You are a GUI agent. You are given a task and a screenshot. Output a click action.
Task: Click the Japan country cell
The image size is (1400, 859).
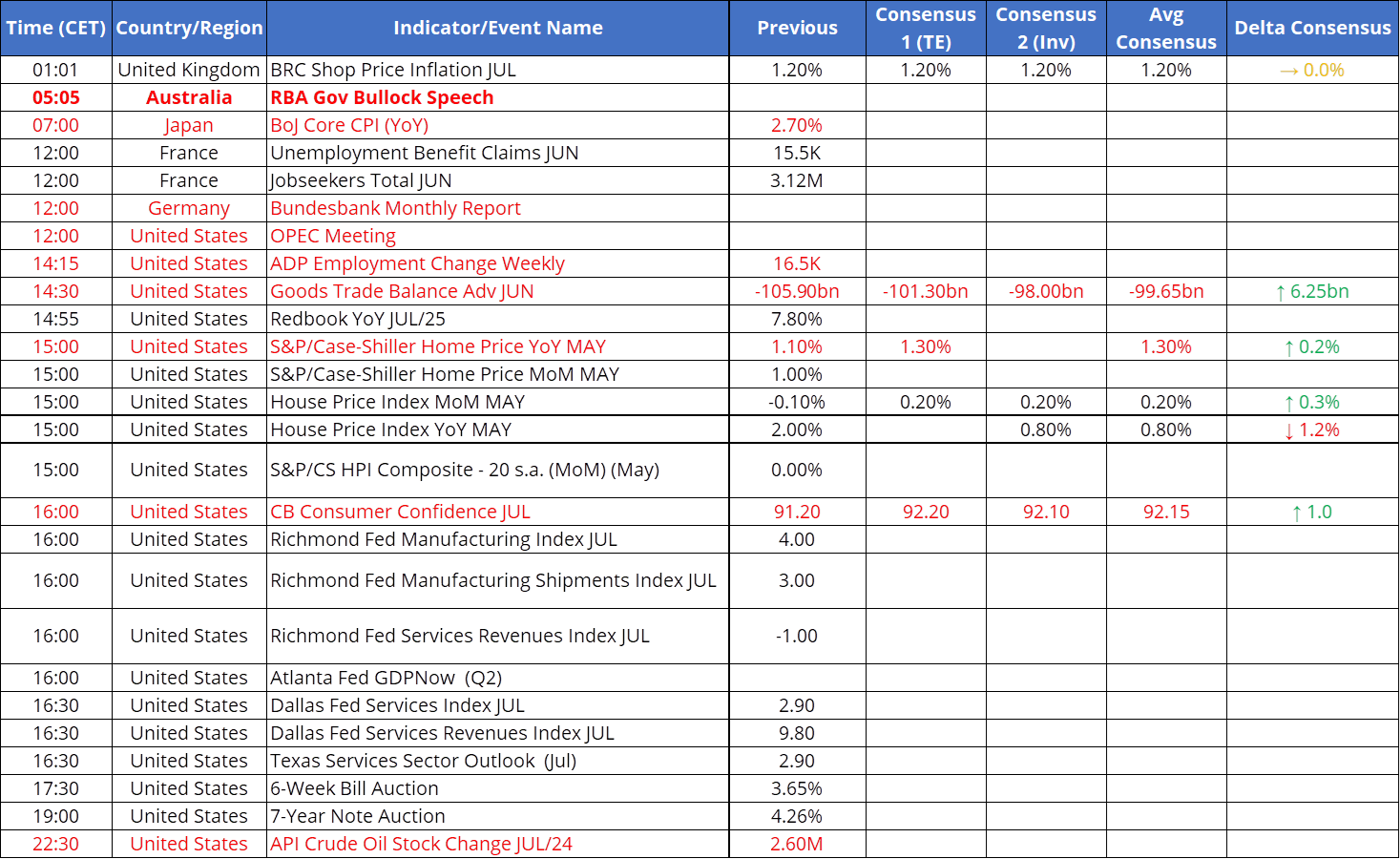point(189,125)
